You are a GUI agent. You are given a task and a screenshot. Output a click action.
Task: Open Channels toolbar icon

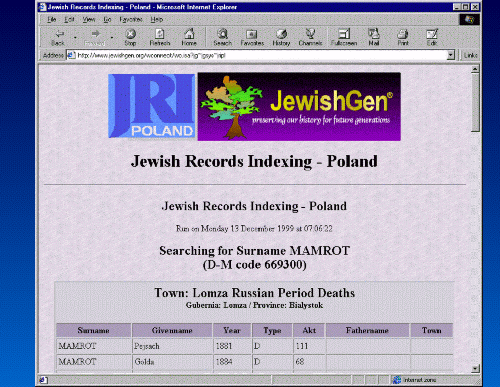310,33
